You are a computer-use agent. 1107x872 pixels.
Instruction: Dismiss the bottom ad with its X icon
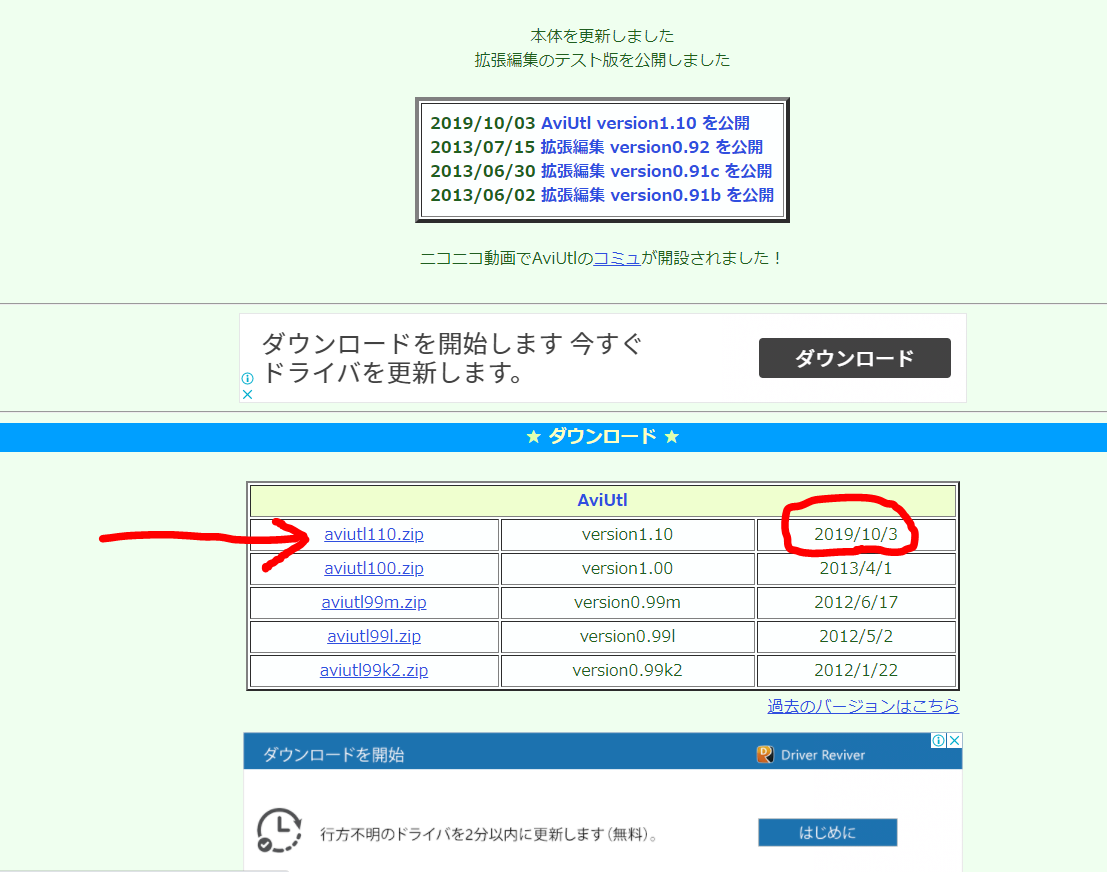pyautogui.click(x=957, y=740)
